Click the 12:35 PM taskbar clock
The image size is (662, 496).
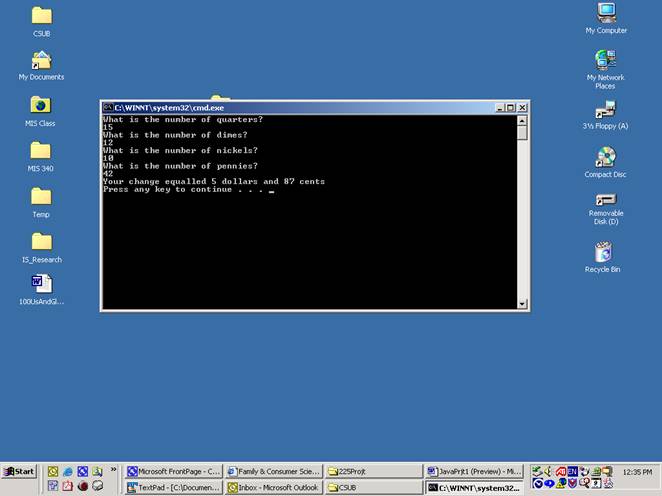[637, 472]
